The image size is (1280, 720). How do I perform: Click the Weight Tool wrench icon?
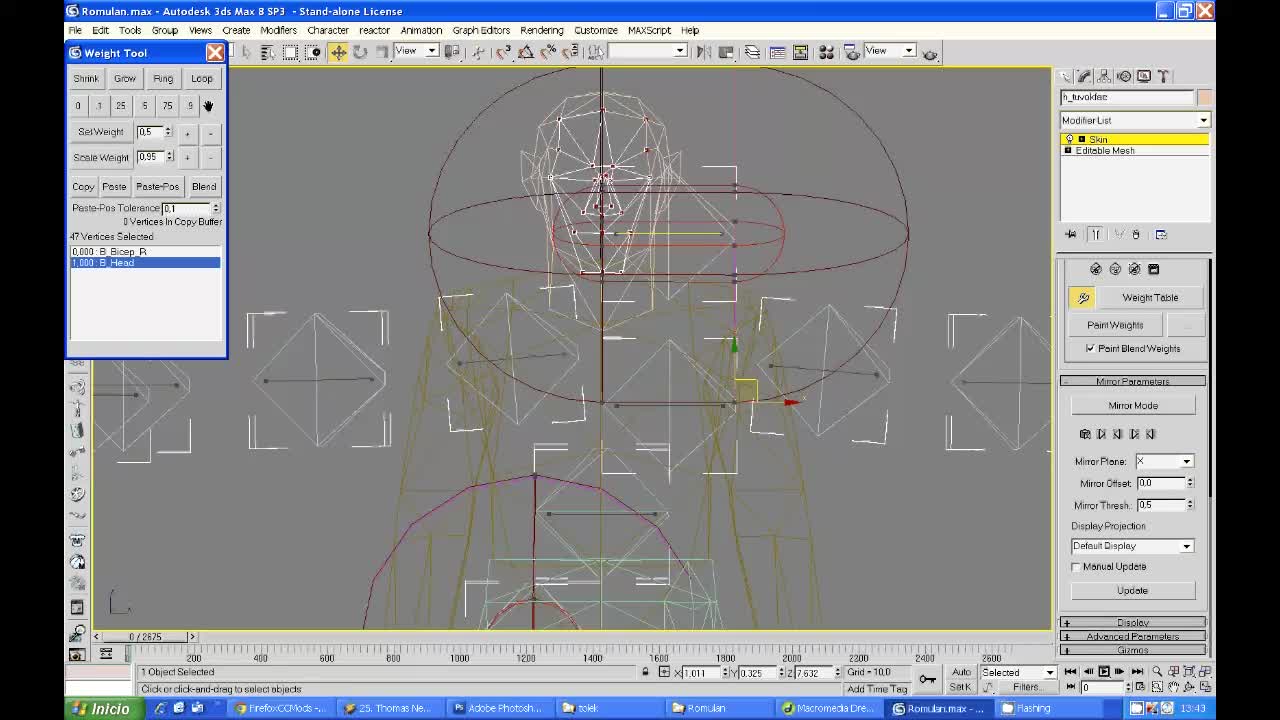click(1082, 297)
